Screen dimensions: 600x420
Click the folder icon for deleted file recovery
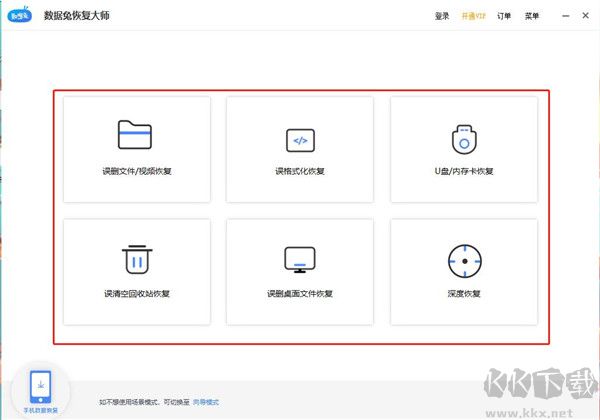(x=135, y=135)
